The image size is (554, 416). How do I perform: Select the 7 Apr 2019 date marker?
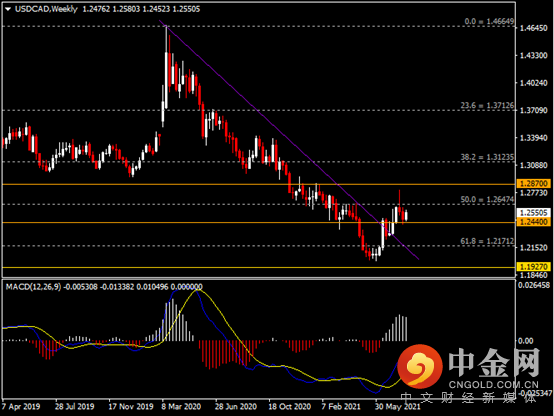(x=21, y=406)
